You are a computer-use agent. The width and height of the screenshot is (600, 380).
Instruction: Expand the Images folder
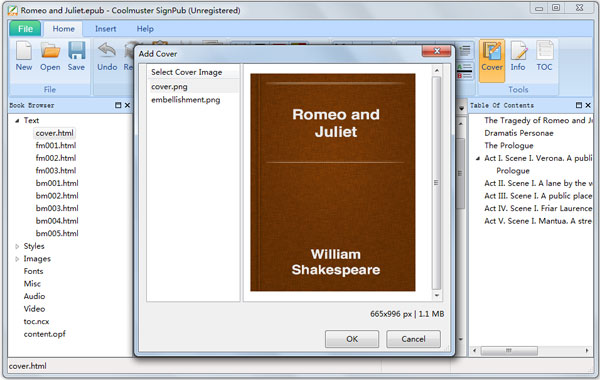17,259
